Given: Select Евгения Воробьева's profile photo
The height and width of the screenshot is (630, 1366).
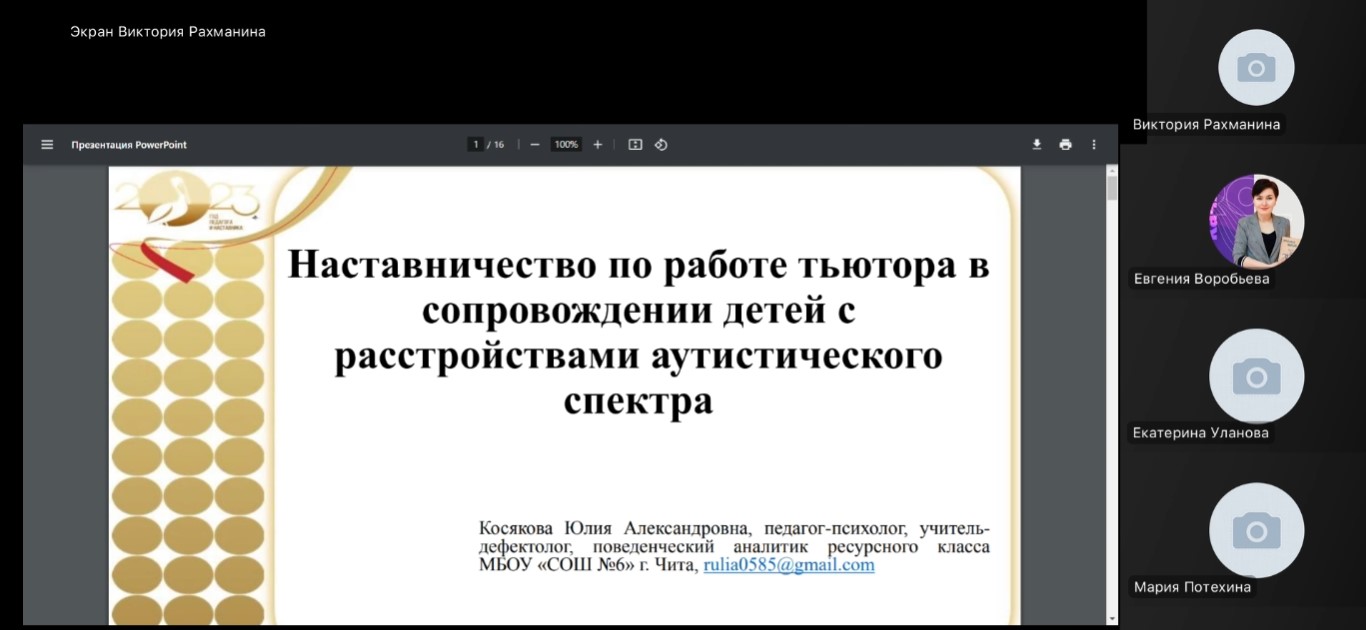Looking at the screenshot, I should click(x=1256, y=222).
